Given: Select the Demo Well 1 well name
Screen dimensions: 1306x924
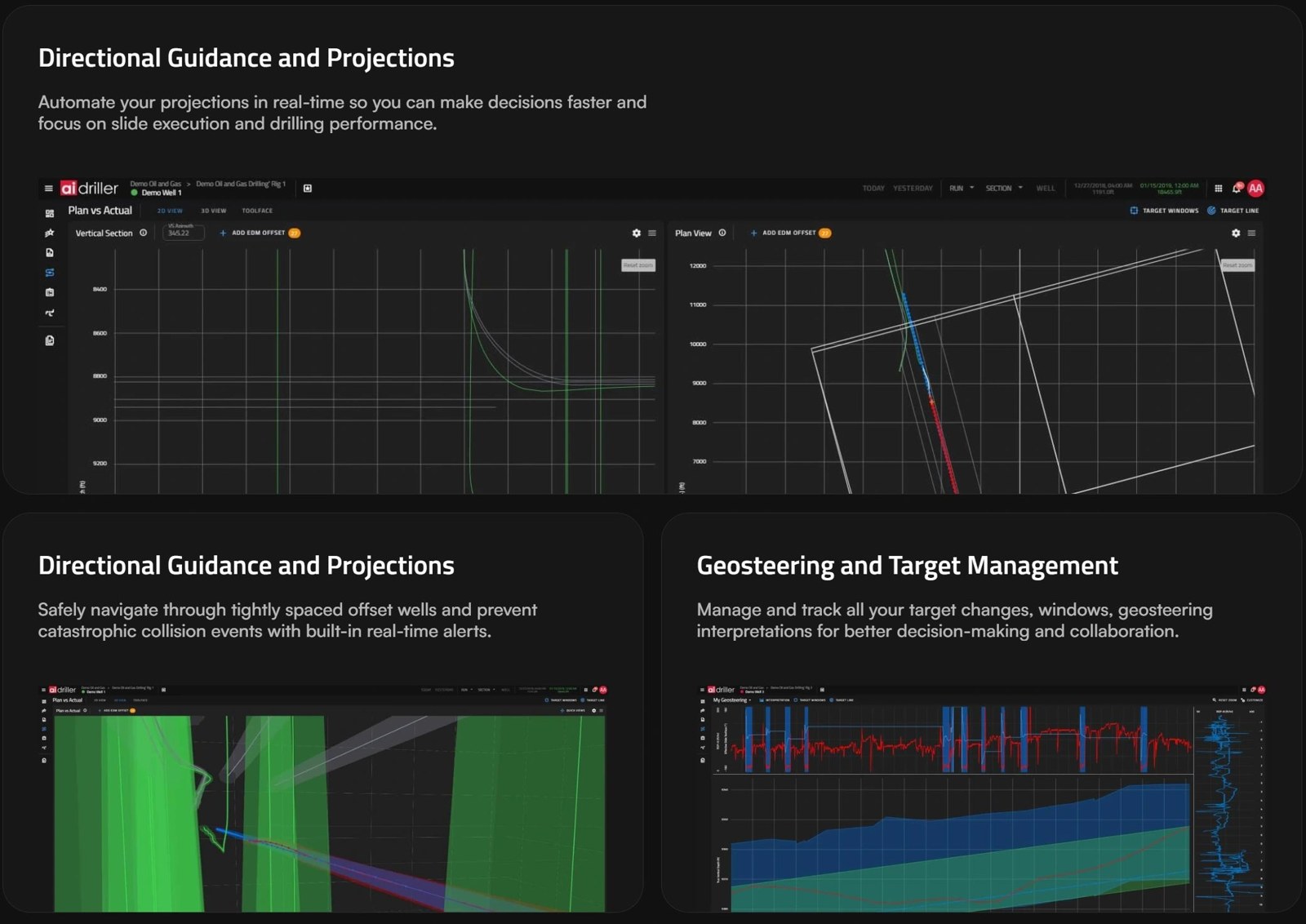Looking at the screenshot, I should 161,193.
